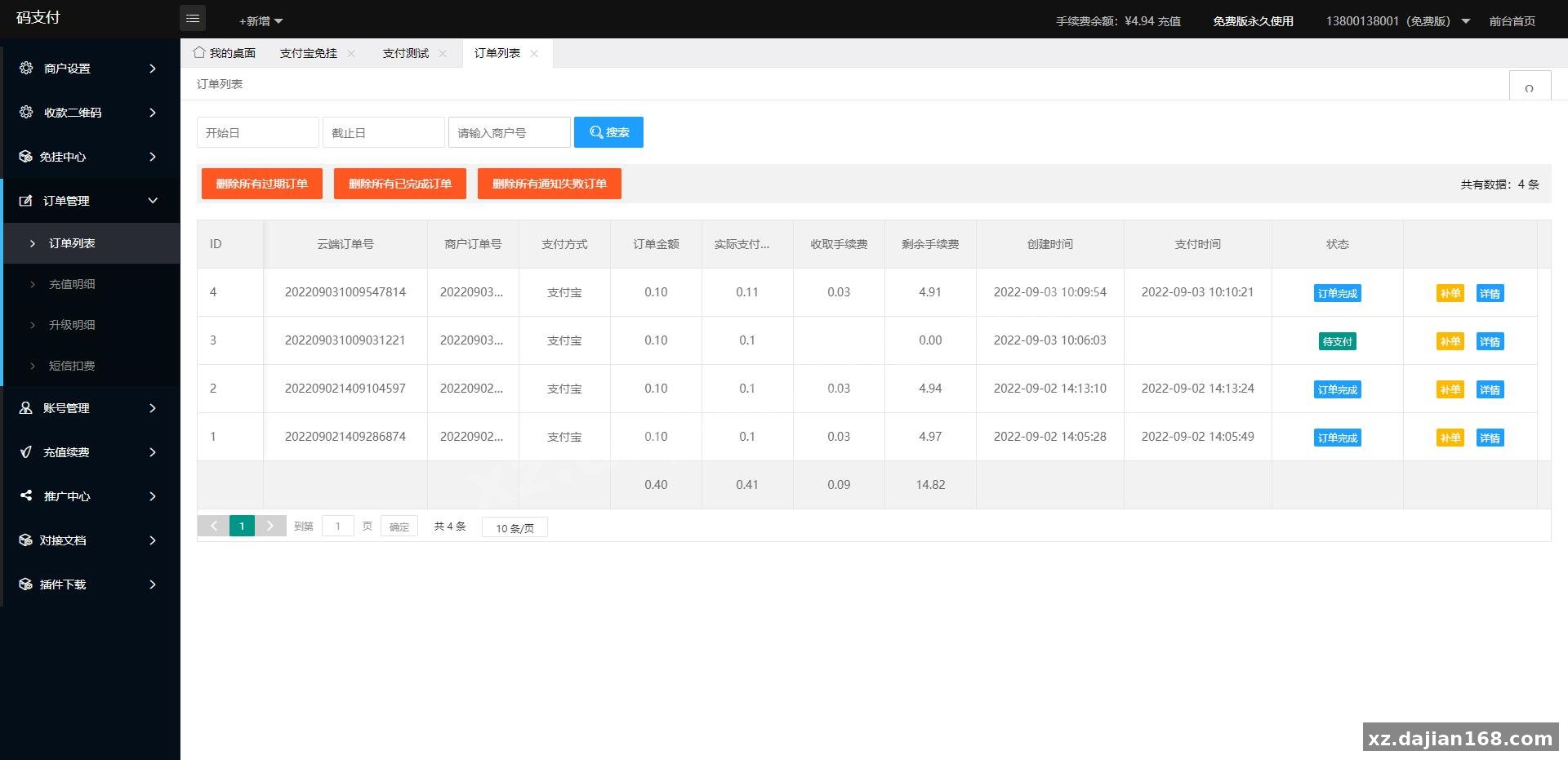This screenshot has height=760, width=1568.
Task: Click the home icon on 我的桌面 tab
Action: (x=198, y=52)
